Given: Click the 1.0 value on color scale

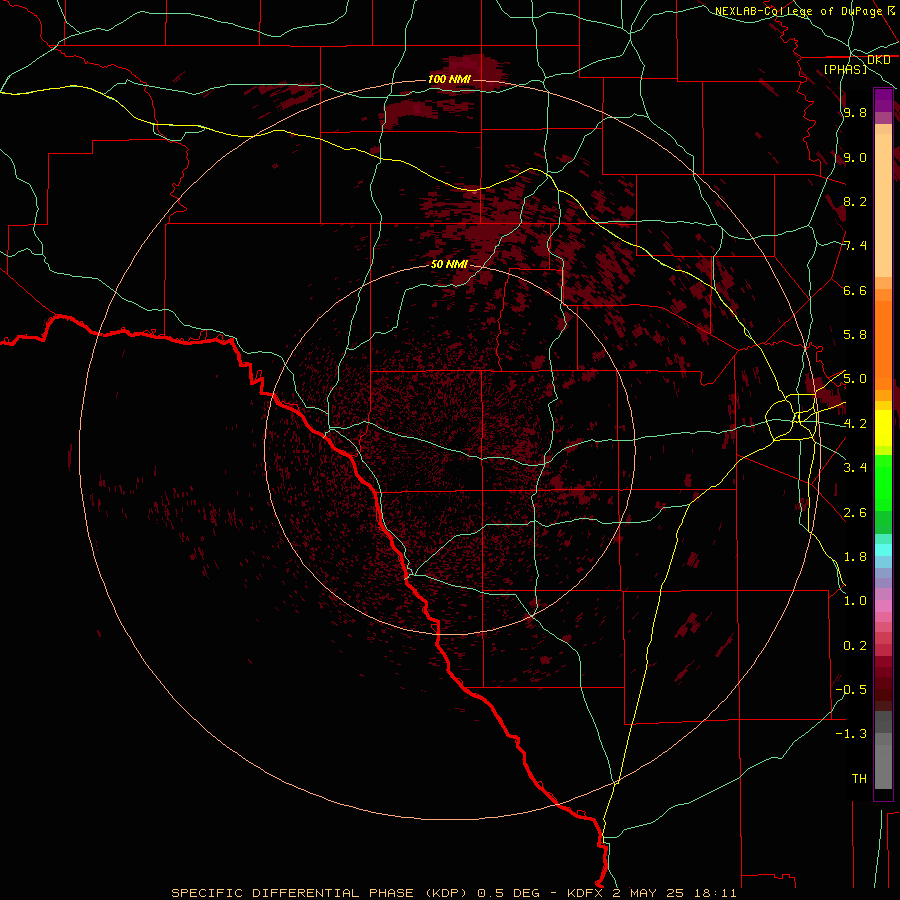Looking at the screenshot, I should (855, 601).
